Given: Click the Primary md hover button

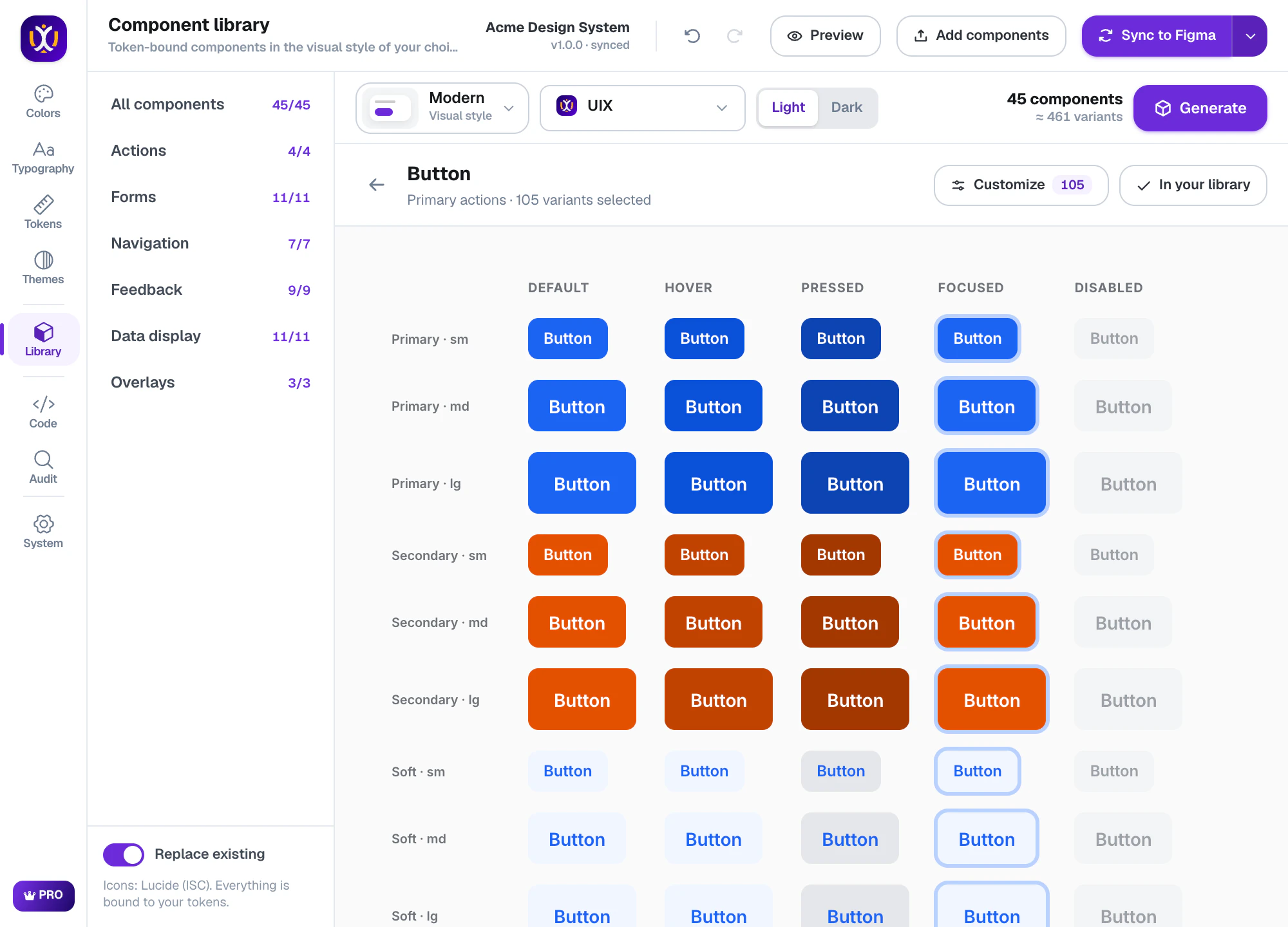Looking at the screenshot, I should pyautogui.click(x=713, y=406).
